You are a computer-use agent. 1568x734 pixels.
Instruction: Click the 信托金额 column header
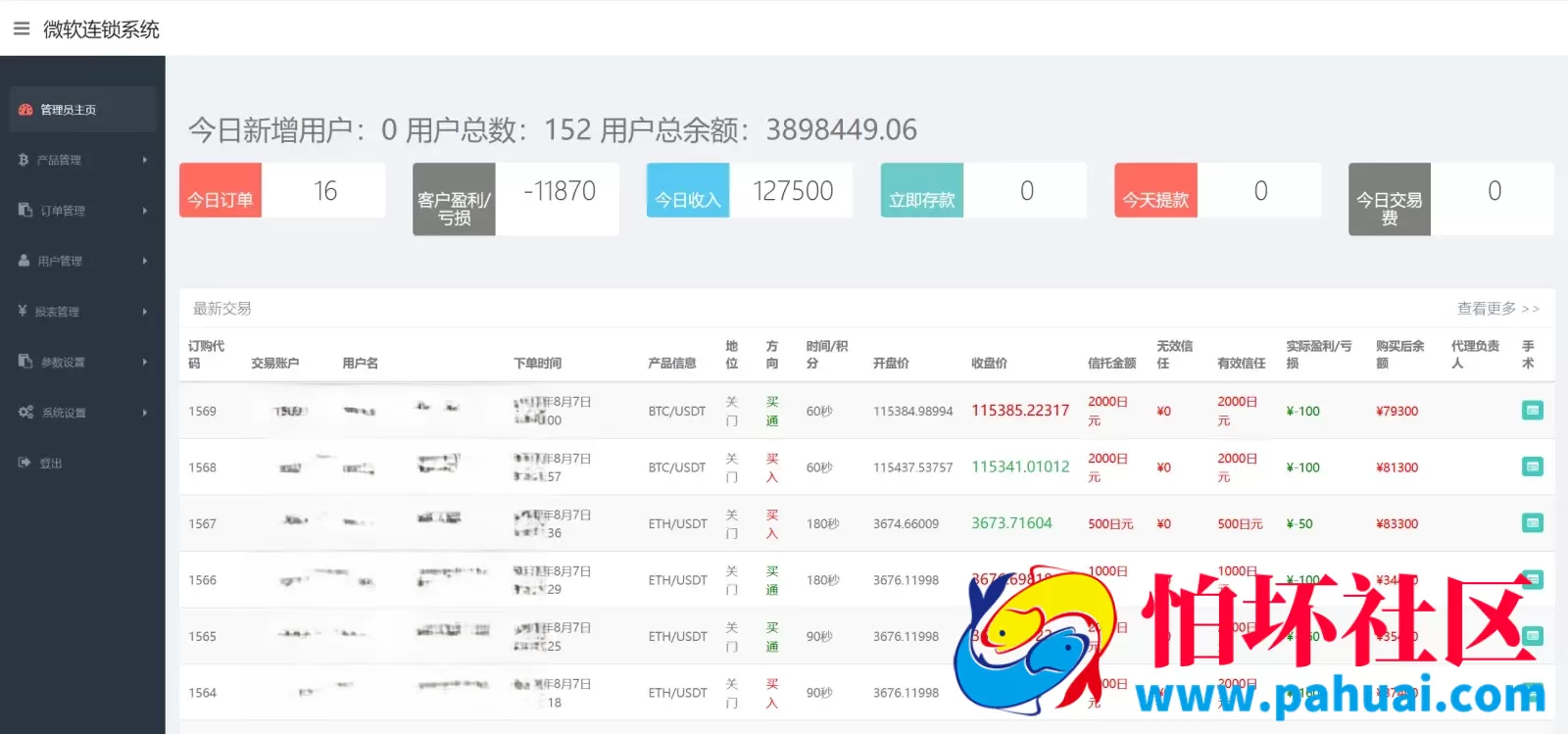point(1112,363)
